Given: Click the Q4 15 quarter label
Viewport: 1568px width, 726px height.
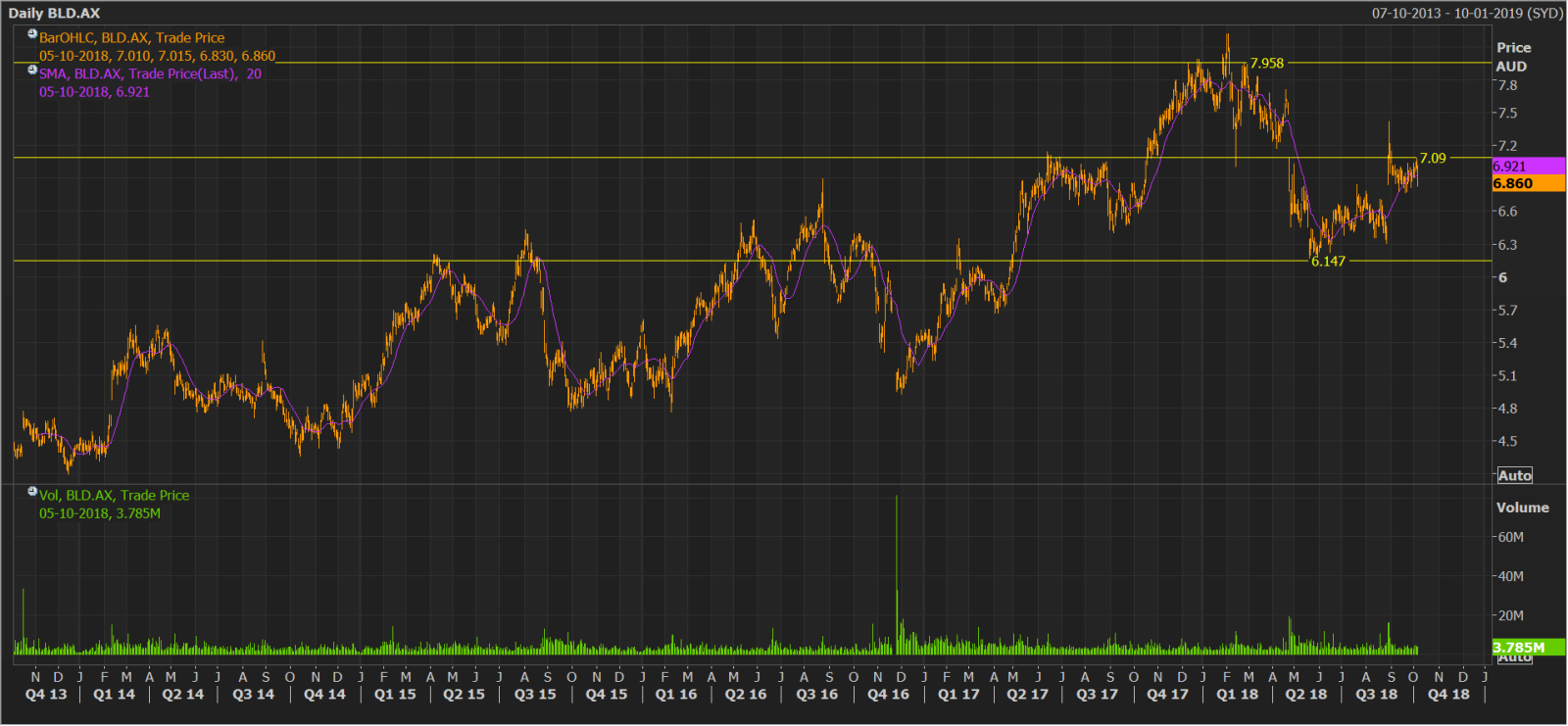Looking at the screenshot, I should [x=607, y=694].
